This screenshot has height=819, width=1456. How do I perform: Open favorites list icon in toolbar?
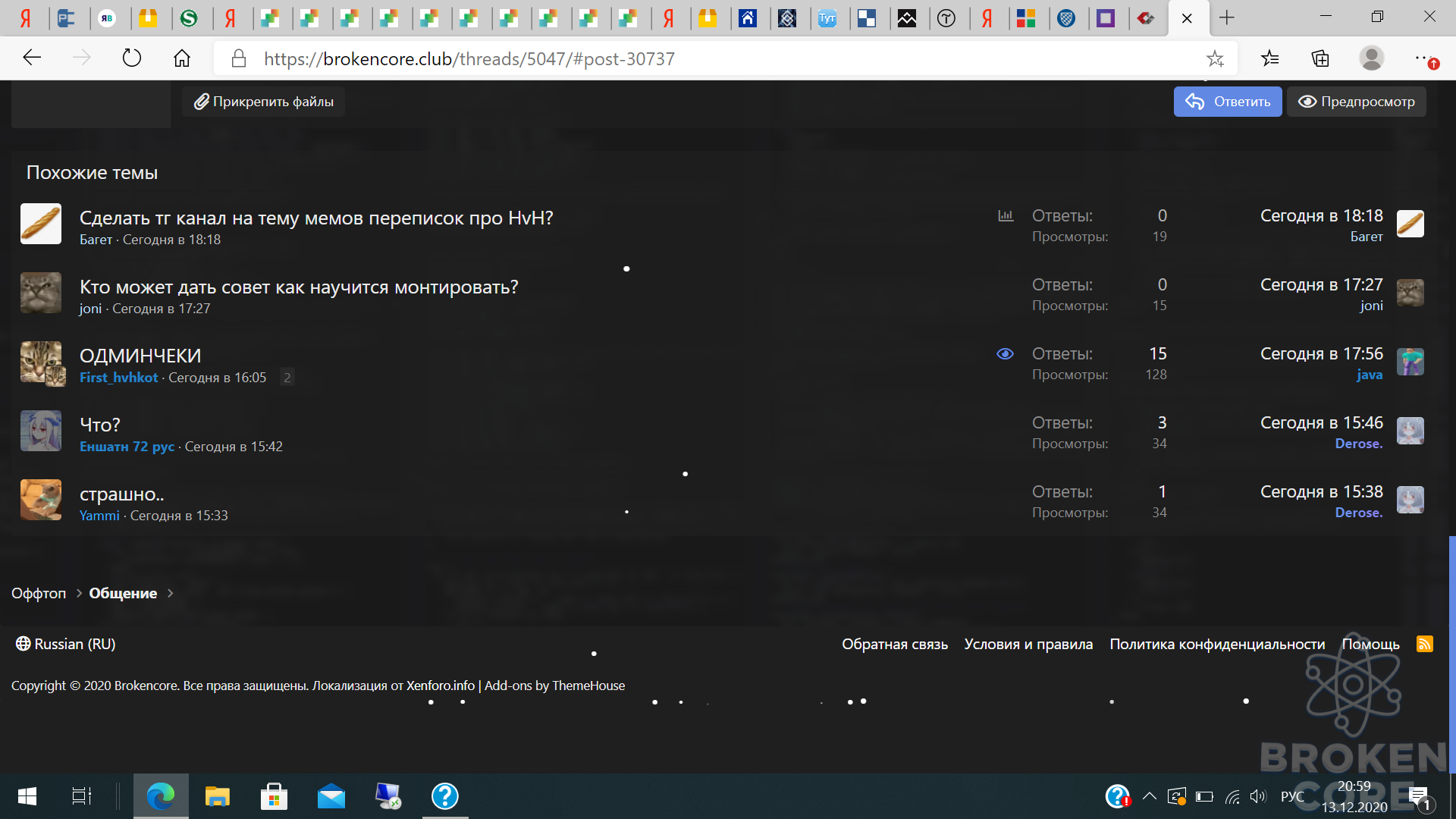[x=1269, y=58]
